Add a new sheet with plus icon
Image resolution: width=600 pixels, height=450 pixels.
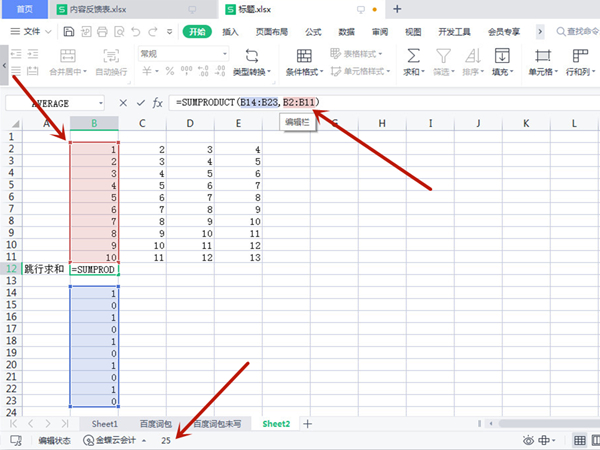[x=308, y=424]
